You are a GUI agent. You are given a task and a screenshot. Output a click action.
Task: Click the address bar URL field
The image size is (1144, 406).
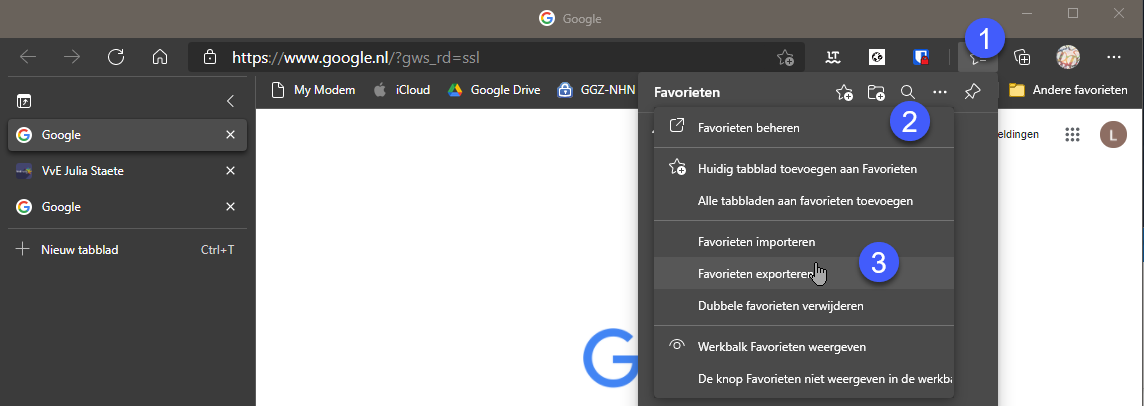pyautogui.click(x=496, y=57)
